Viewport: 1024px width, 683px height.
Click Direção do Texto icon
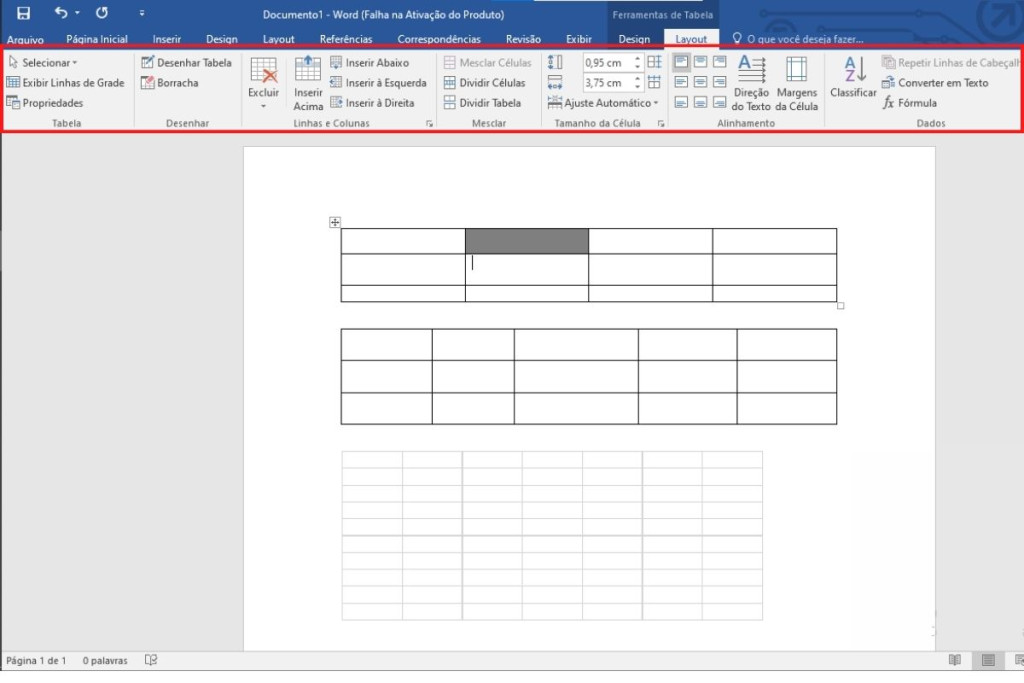pyautogui.click(x=751, y=82)
